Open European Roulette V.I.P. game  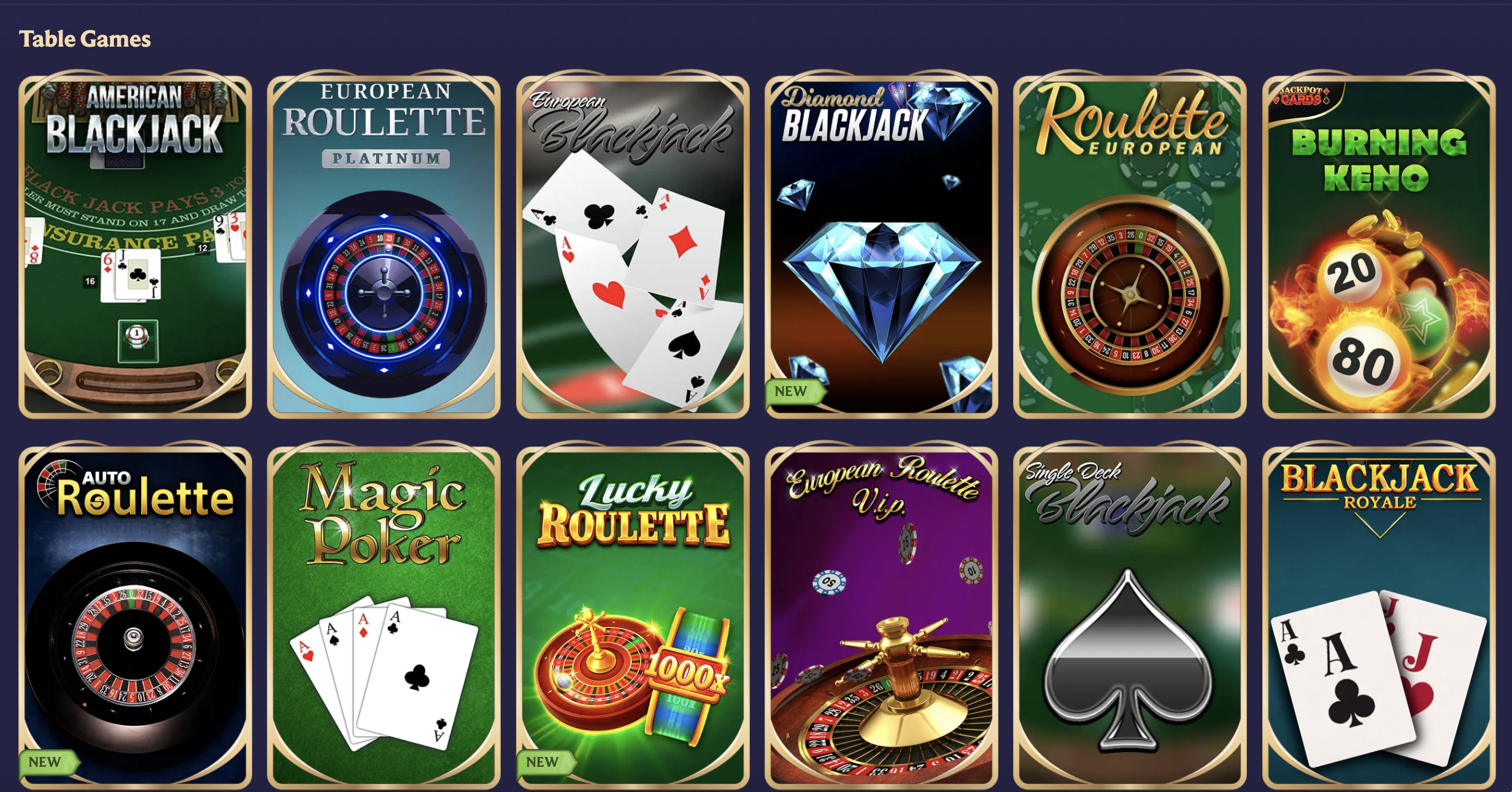pyautogui.click(x=881, y=616)
